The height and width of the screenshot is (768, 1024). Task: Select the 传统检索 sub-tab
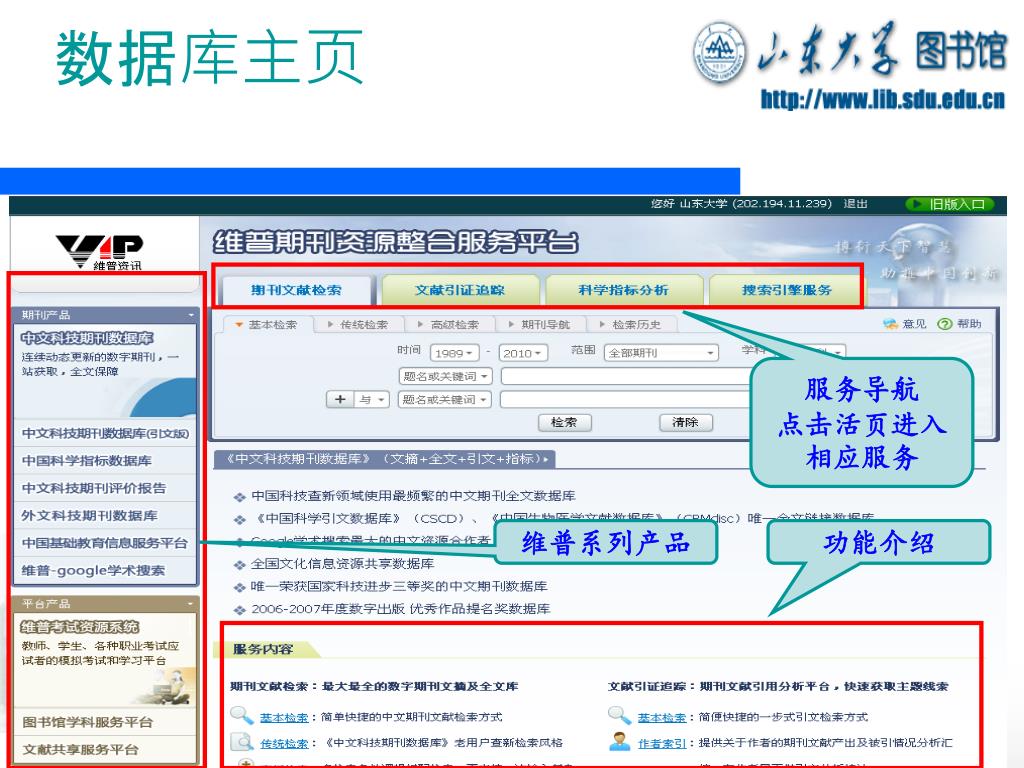point(358,325)
